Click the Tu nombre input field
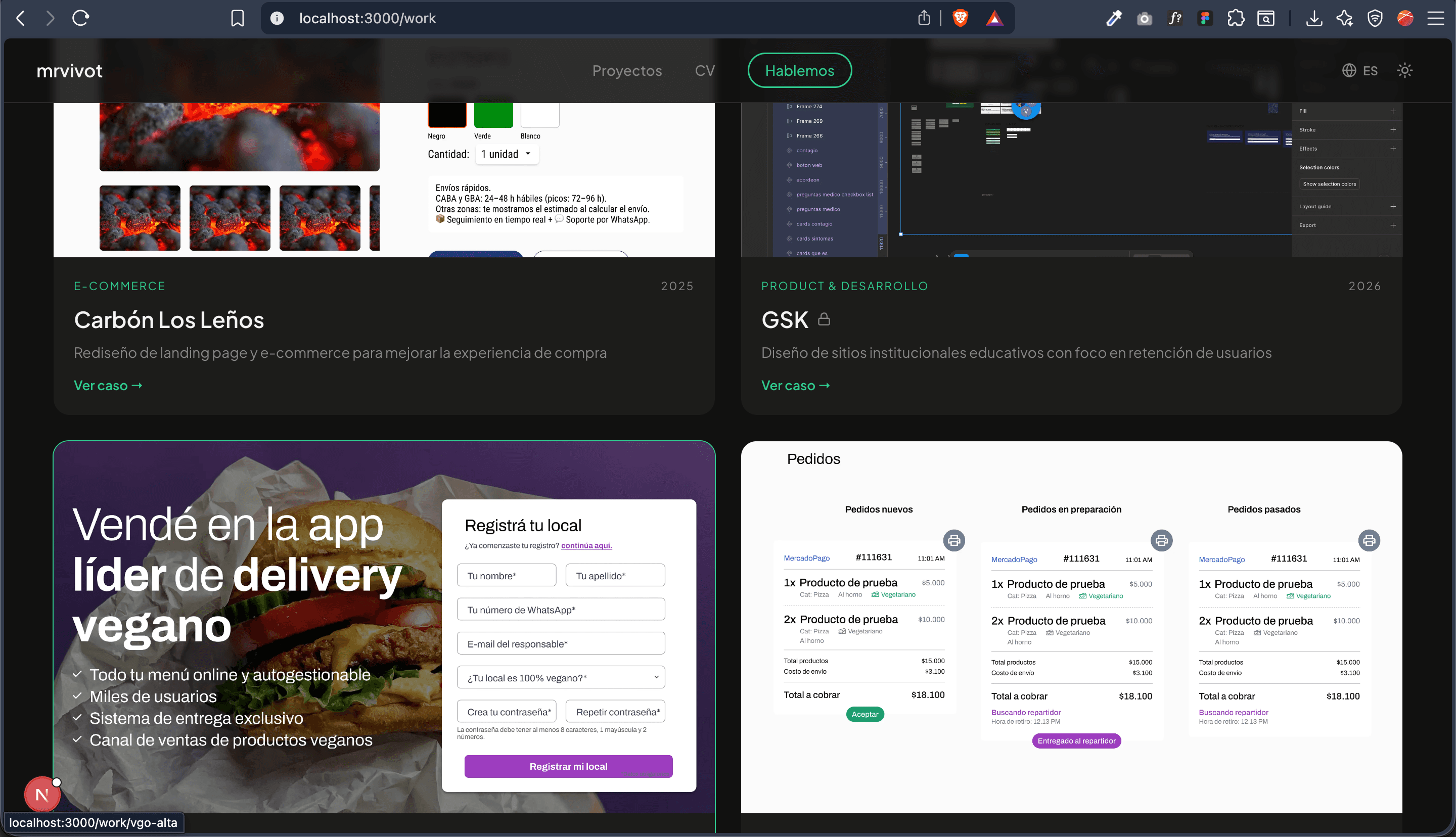Image resolution: width=1456 pixels, height=837 pixels. (507, 575)
